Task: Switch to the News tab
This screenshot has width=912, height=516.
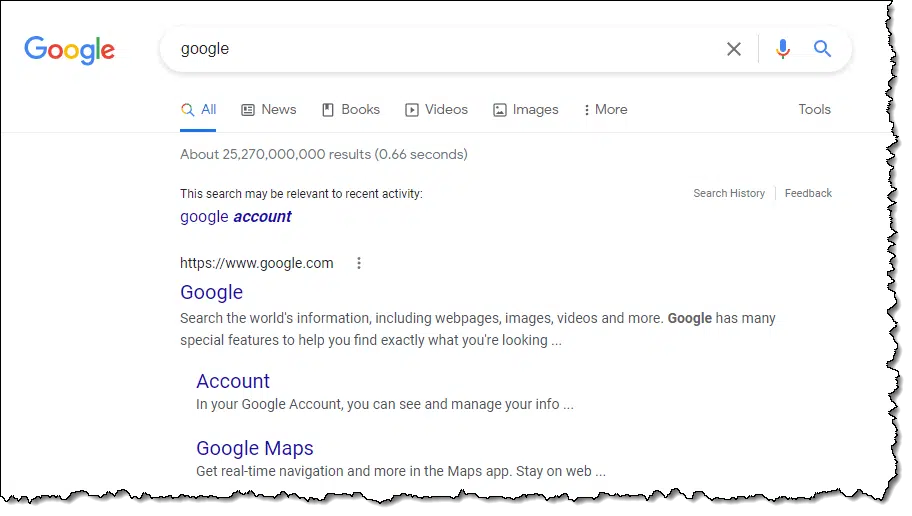Action: tap(269, 109)
